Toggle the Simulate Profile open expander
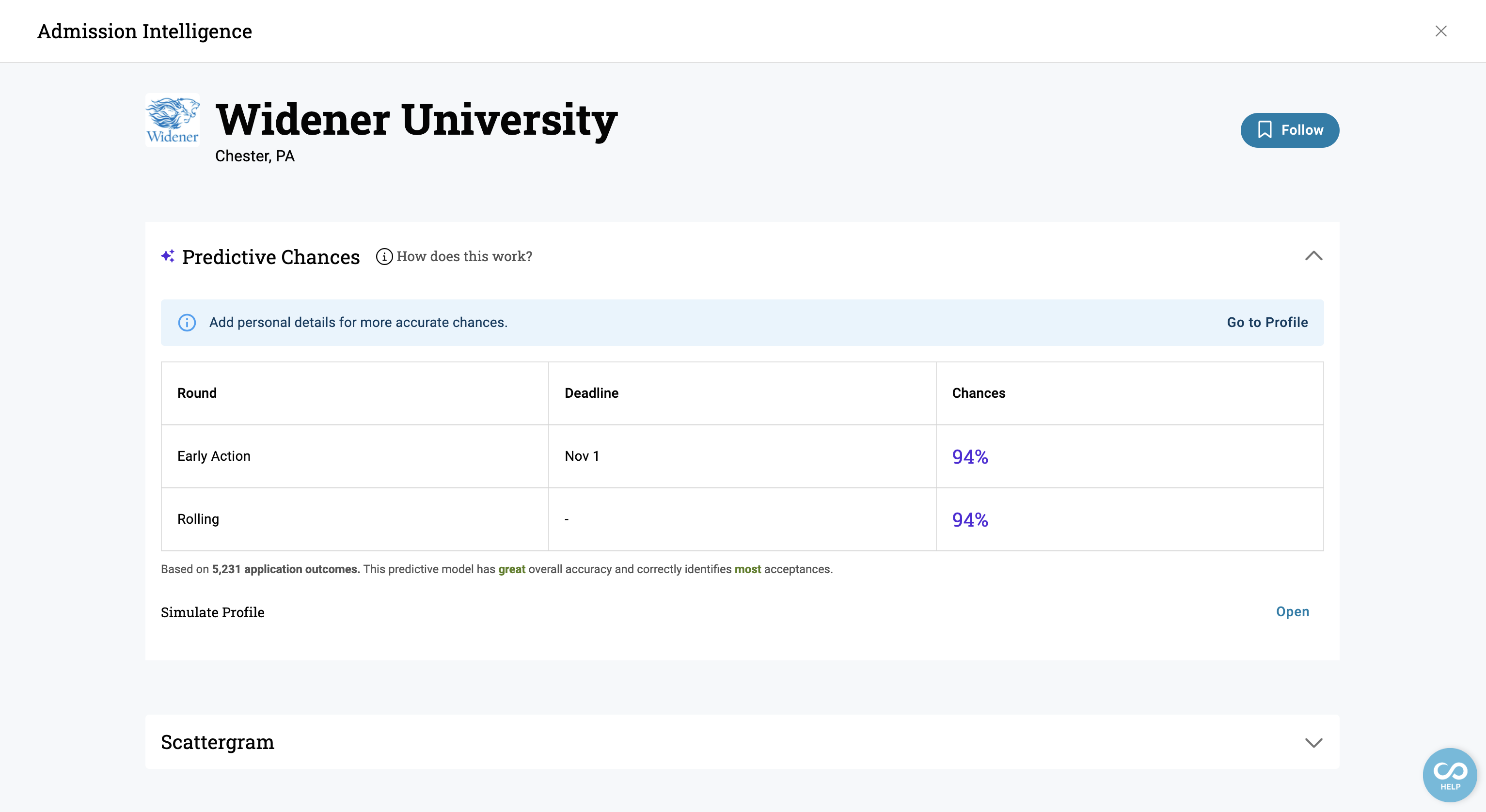Image resolution: width=1486 pixels, height=812 pixels. coord(1293,612)
